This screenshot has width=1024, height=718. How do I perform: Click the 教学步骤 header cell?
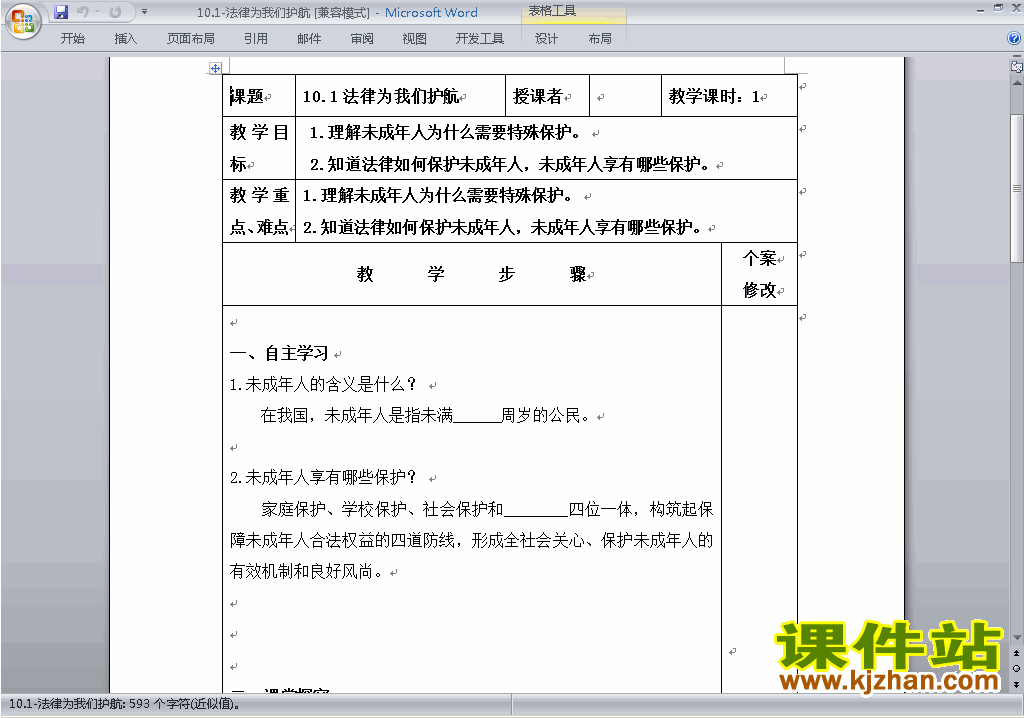472,274
